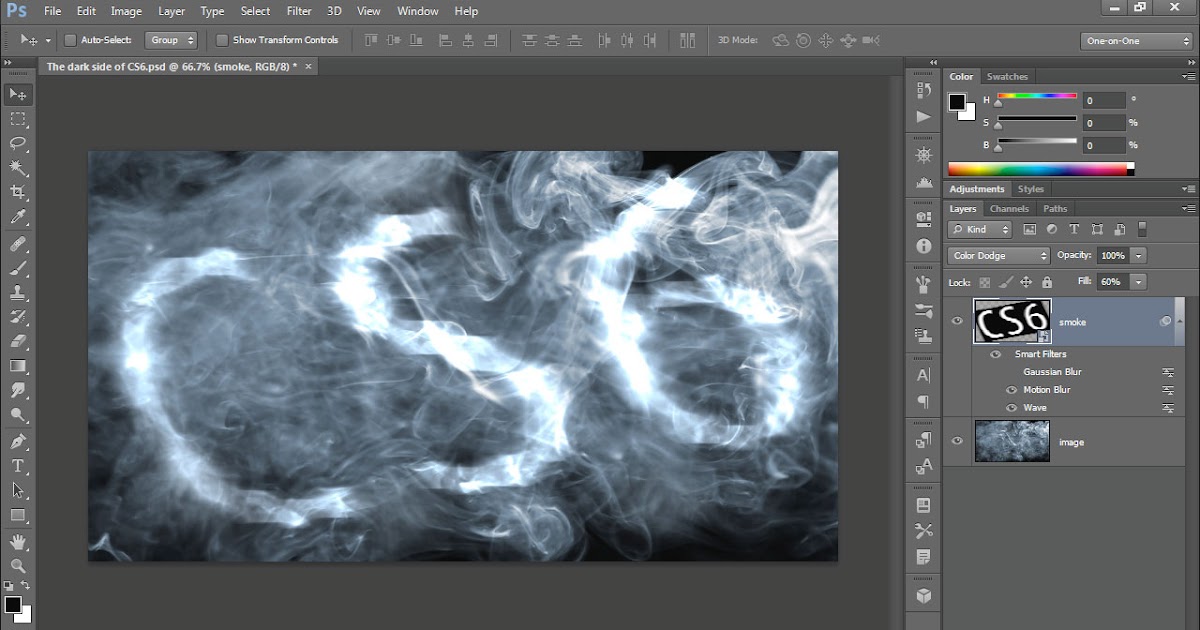The width and height of the screenshot is (1200, 630).
Task: Activate the Hand tool
Action: 18,541
